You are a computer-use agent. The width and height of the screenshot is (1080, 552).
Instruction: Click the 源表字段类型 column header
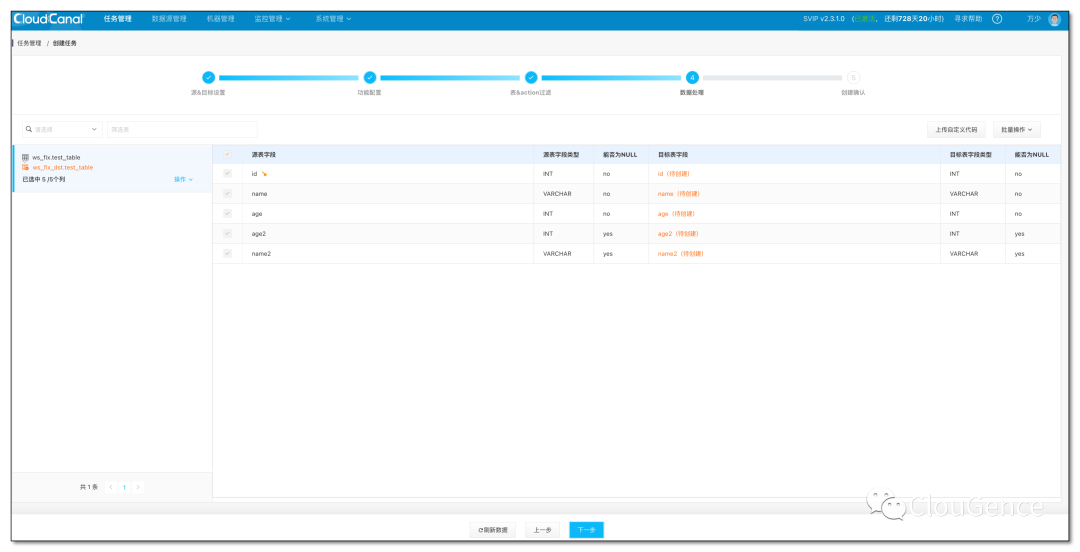click(561, 154)
